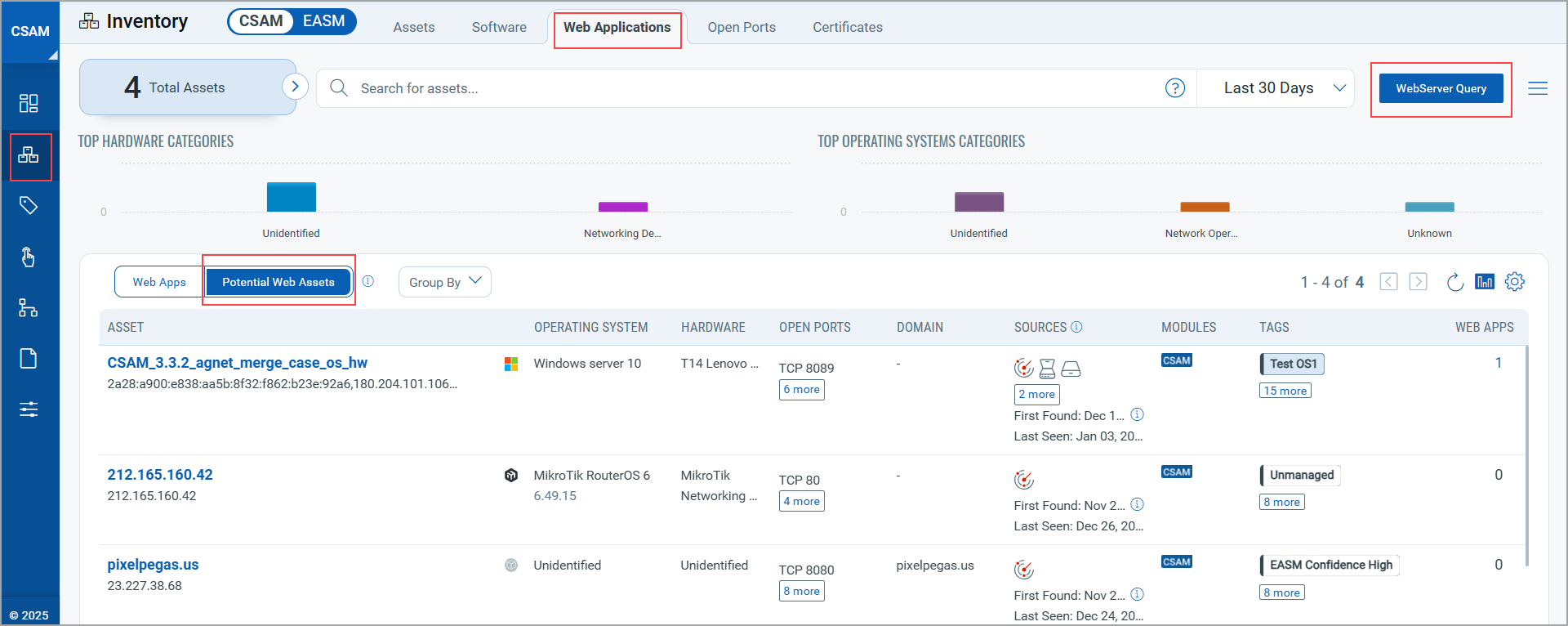Open the Open Ports tab

tap(742, 27)
